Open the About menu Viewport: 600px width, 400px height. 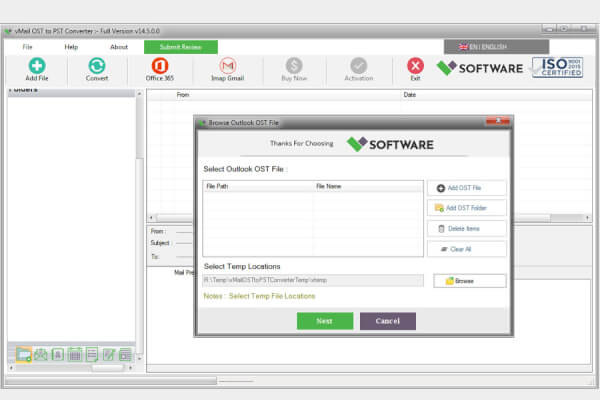click(x=119, y=47)
